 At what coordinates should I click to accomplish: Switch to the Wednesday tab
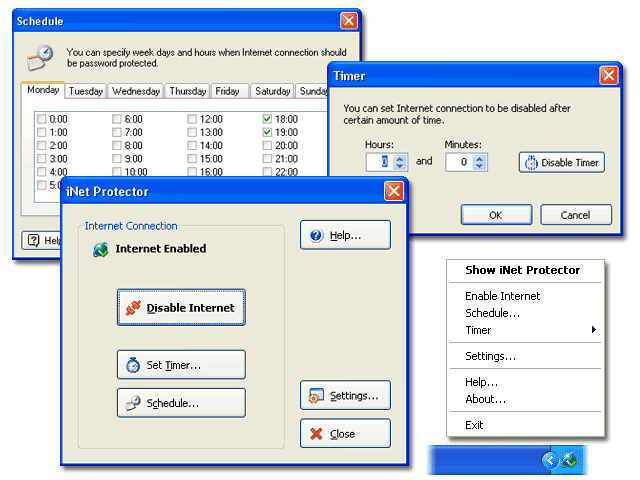click(136, 91)
